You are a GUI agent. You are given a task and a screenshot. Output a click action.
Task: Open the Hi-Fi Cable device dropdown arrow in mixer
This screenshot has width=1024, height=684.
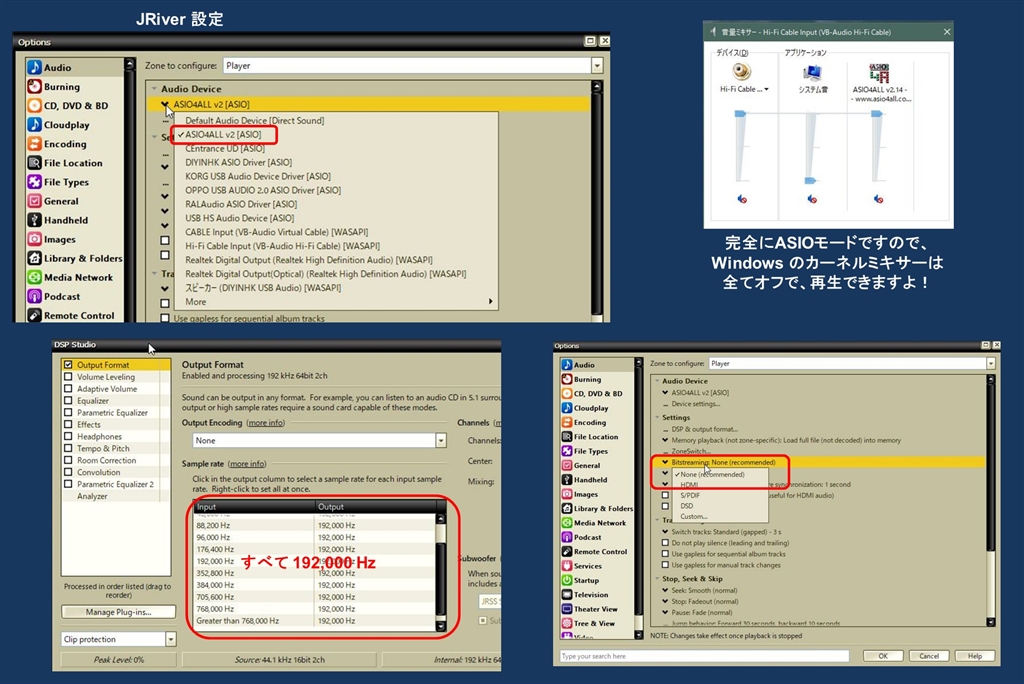767,90
